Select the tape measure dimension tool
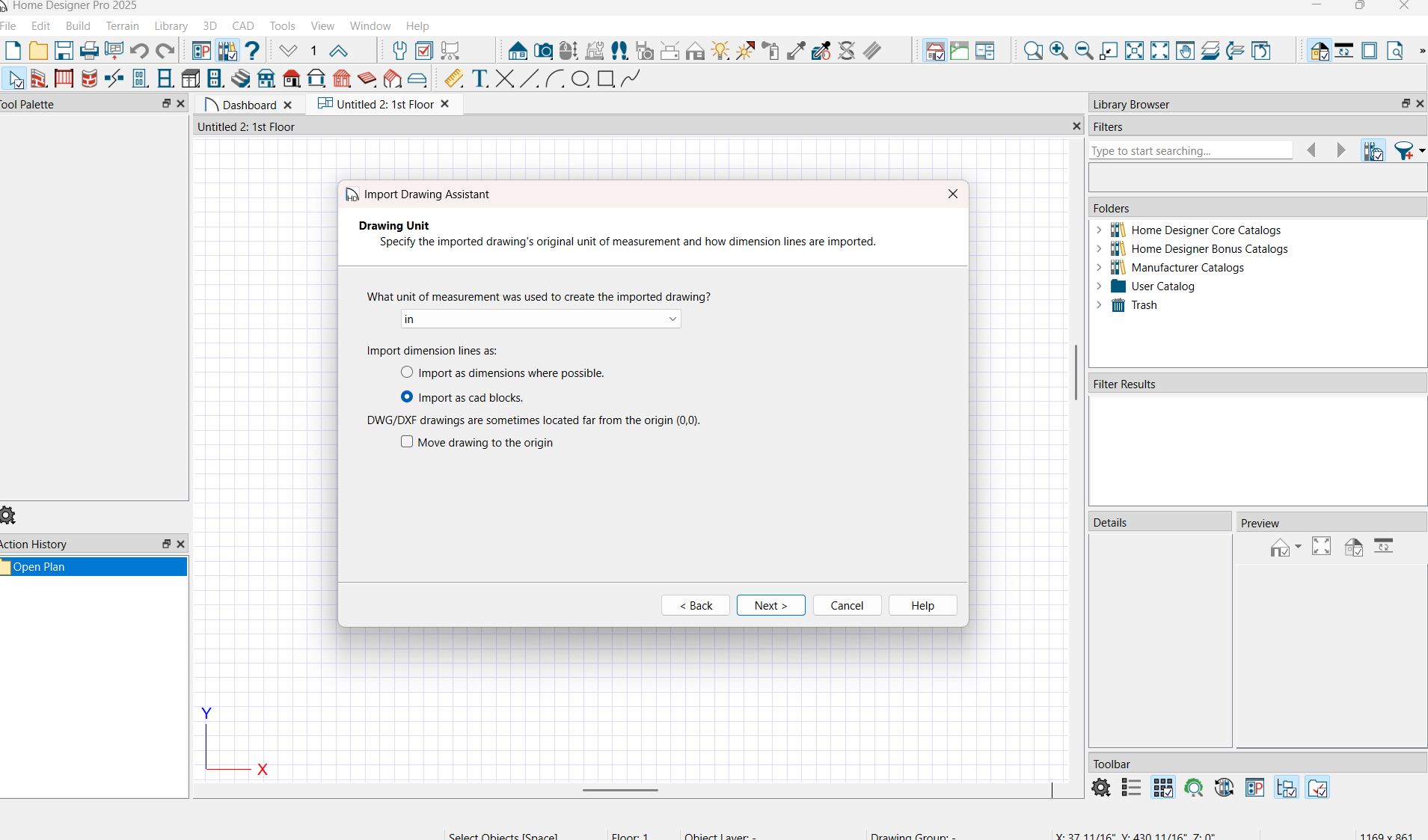1428x840 pixels. 453,79
